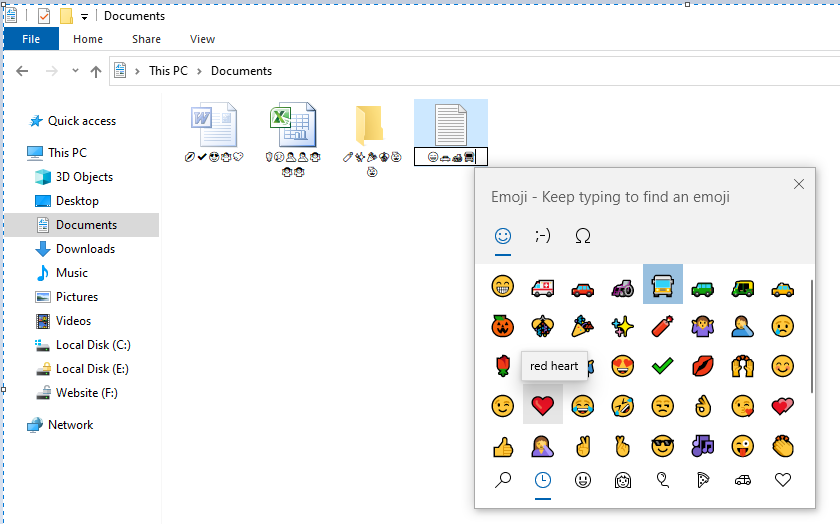Pick the green SUV emoji
840x524 pixels.
click(702, 289)
